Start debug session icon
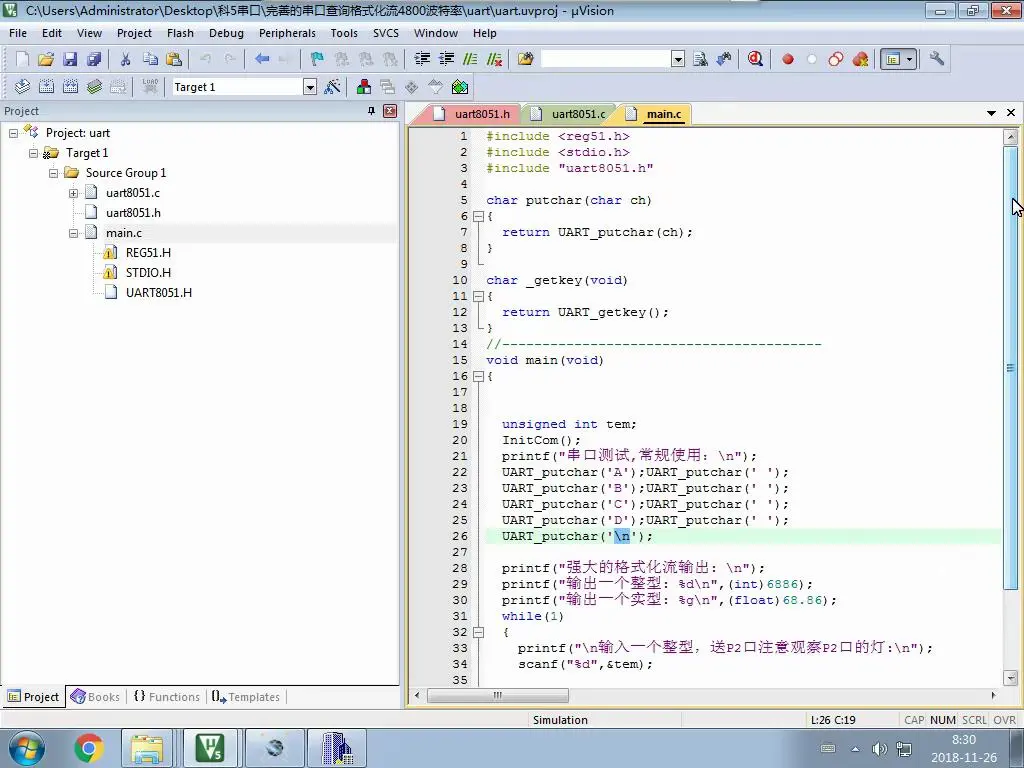 pyautogui.click(x=756, y=59)
